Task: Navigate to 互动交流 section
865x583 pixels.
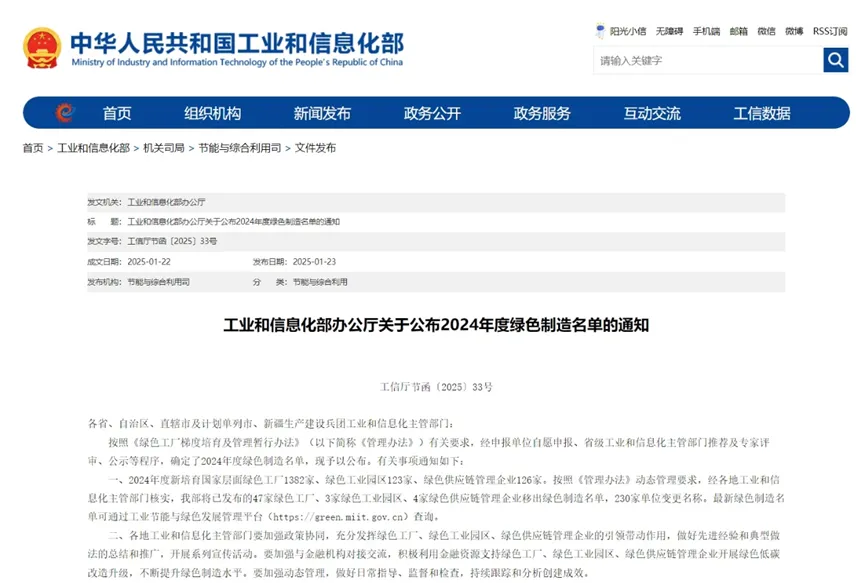Action: [652, 113]
